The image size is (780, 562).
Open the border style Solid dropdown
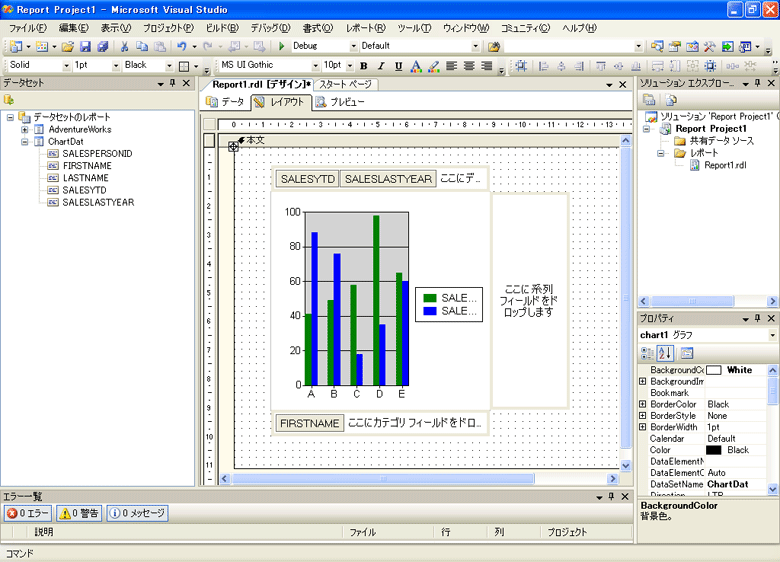66,66
